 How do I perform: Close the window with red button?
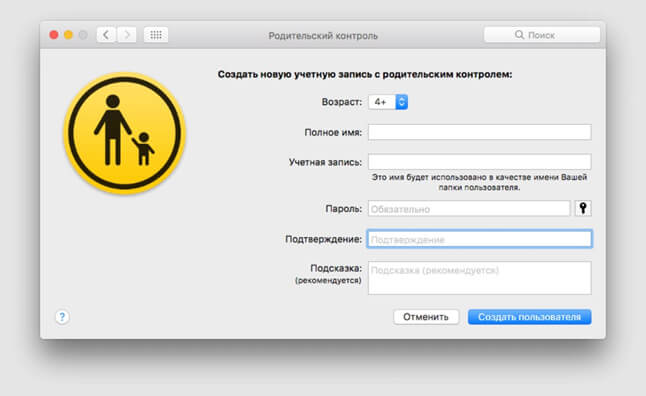tap(54, 35)
